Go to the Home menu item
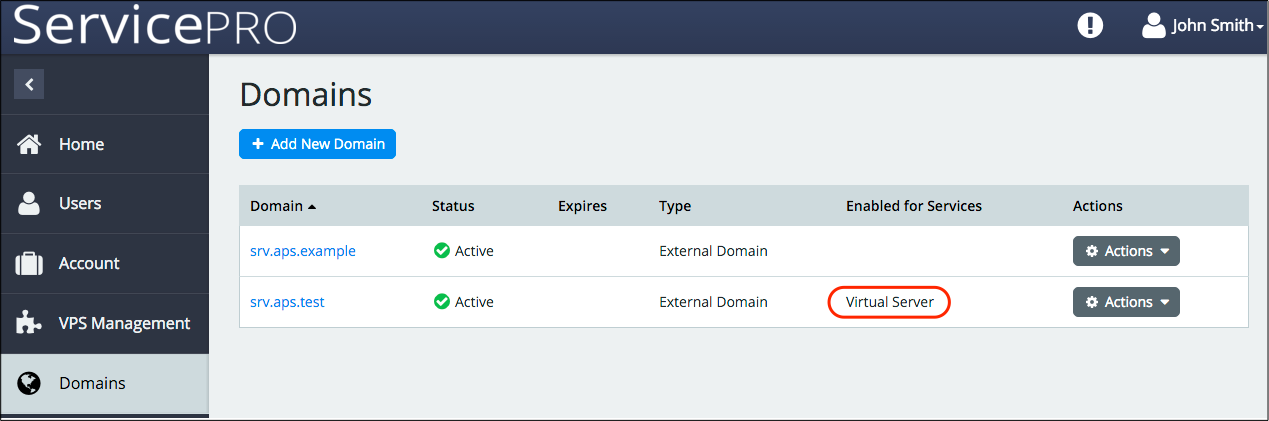Screen dimensions: 1269x421 (x=81, y=144)
